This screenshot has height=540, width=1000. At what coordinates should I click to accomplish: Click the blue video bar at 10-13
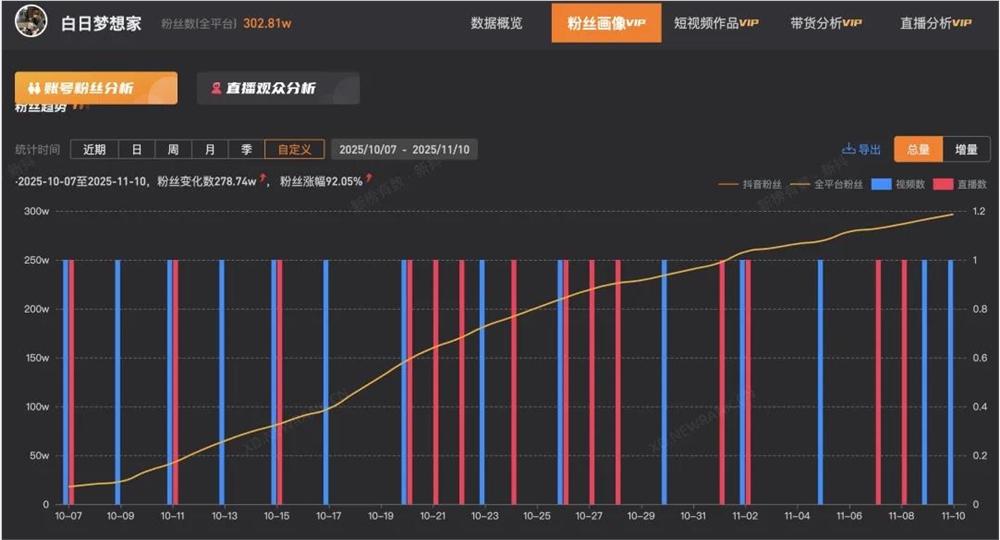(222, 382)
